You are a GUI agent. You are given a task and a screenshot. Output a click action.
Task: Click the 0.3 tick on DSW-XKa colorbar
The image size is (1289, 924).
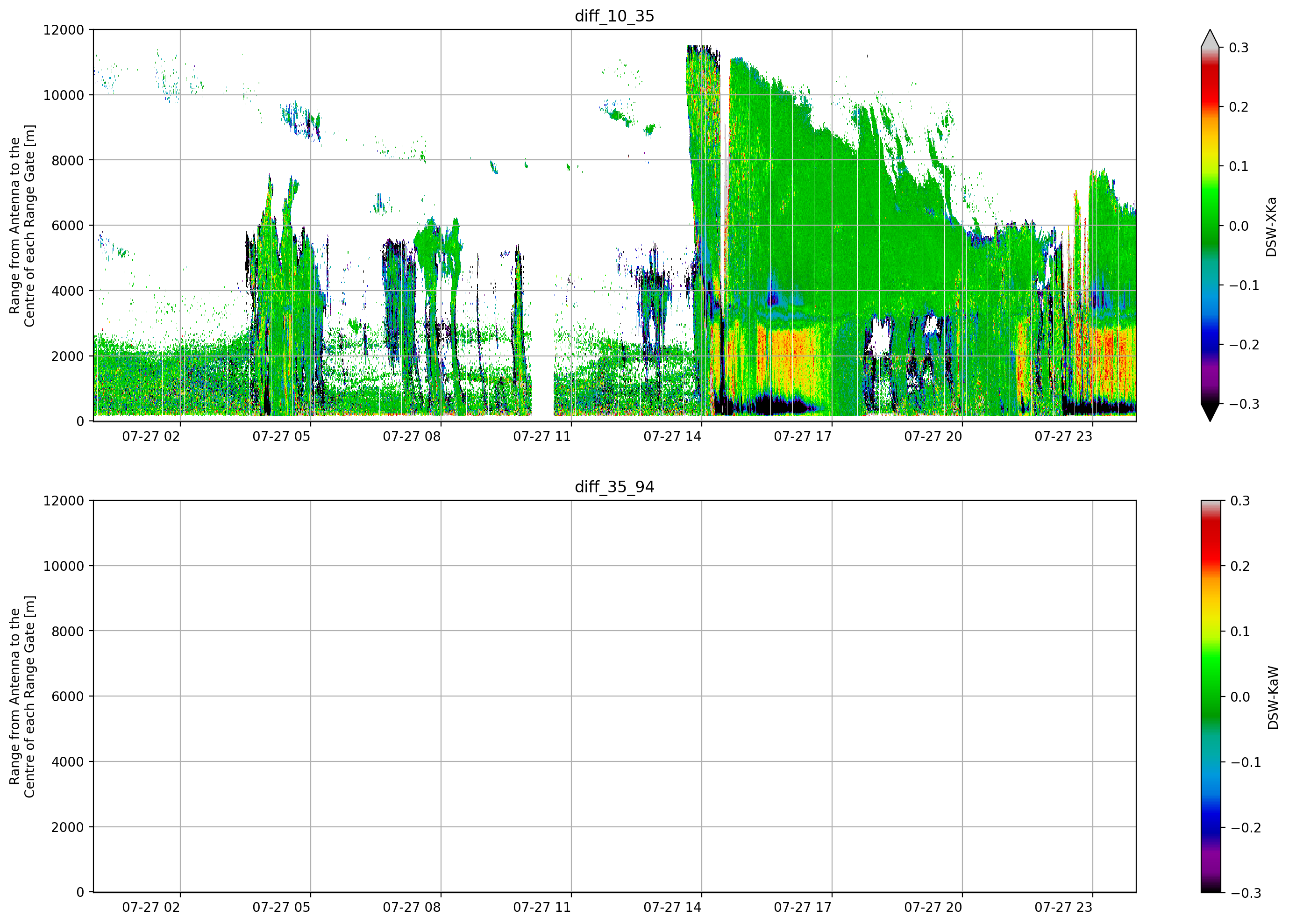(1239, 48)
